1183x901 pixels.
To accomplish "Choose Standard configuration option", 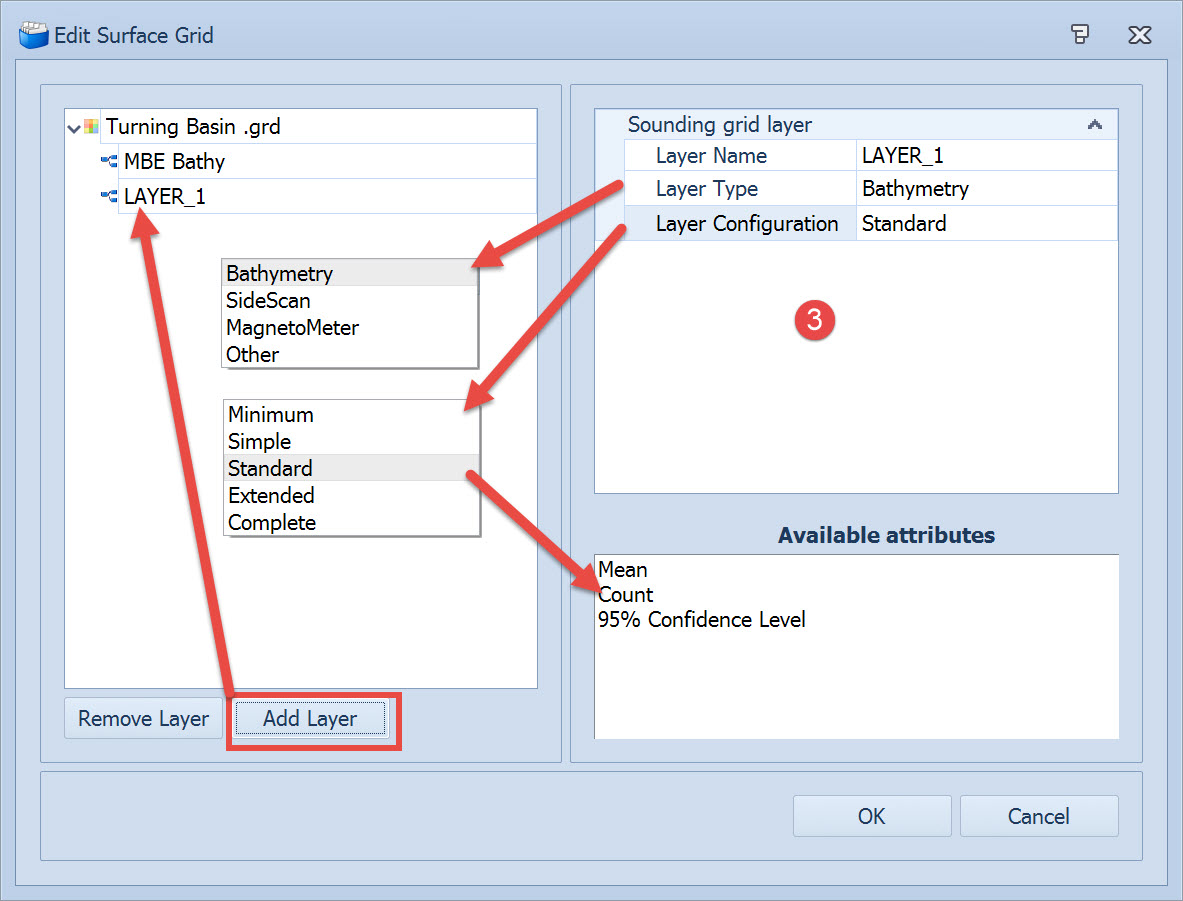I will click(352, 469).
